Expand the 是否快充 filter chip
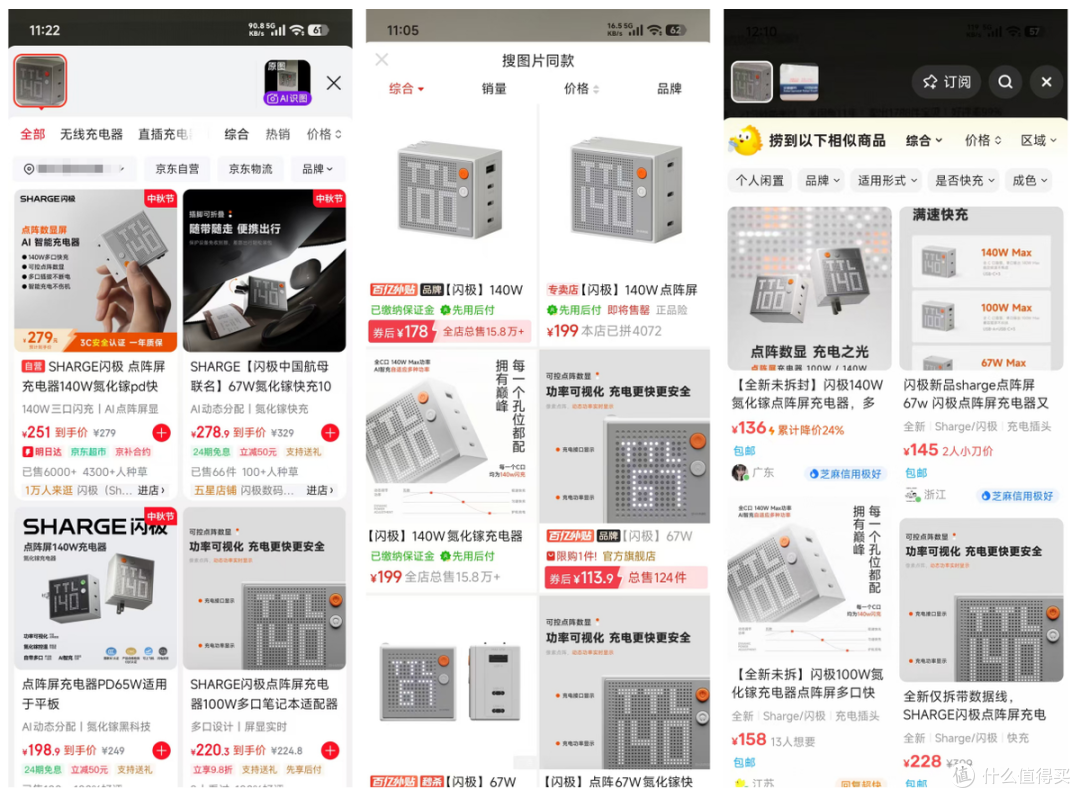Screen dimensions: 1080x798 [x=964, y=180]
